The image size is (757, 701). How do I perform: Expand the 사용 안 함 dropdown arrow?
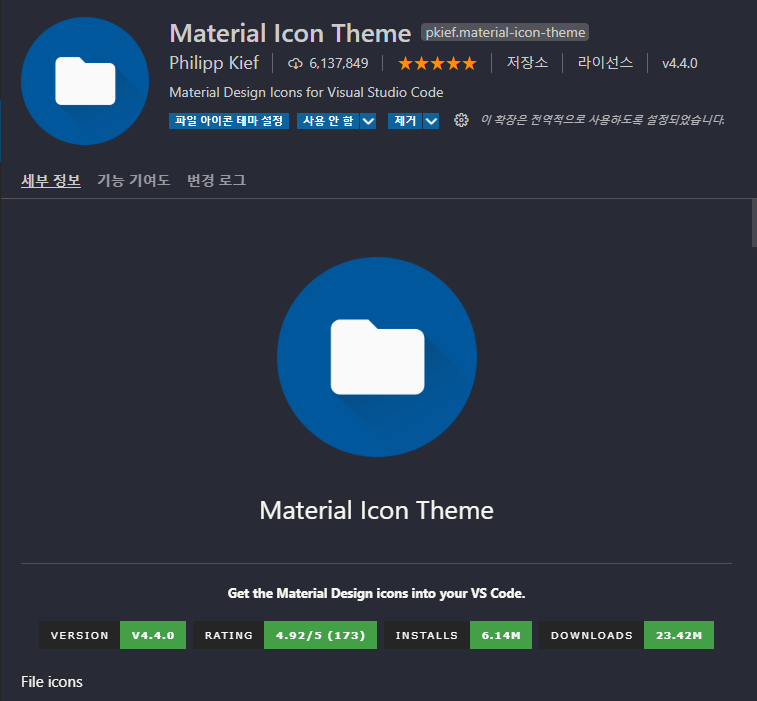[x=368, y=121]
